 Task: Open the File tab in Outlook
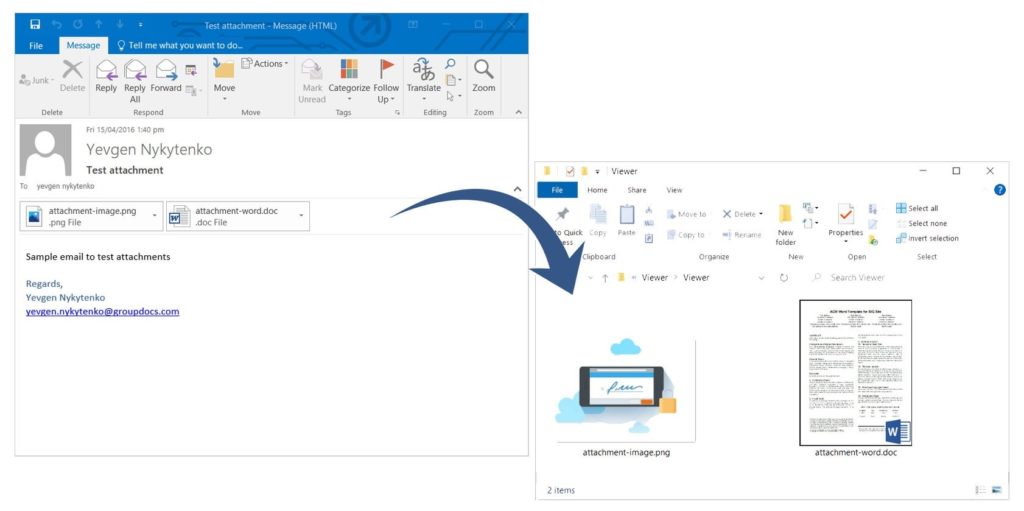click(36, 45)
